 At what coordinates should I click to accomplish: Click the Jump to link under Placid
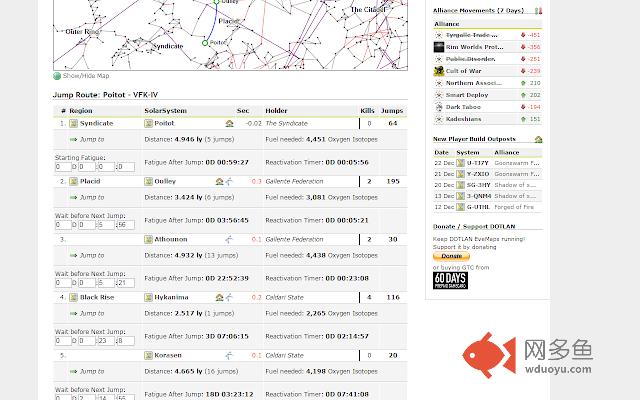tap(91, 197)
